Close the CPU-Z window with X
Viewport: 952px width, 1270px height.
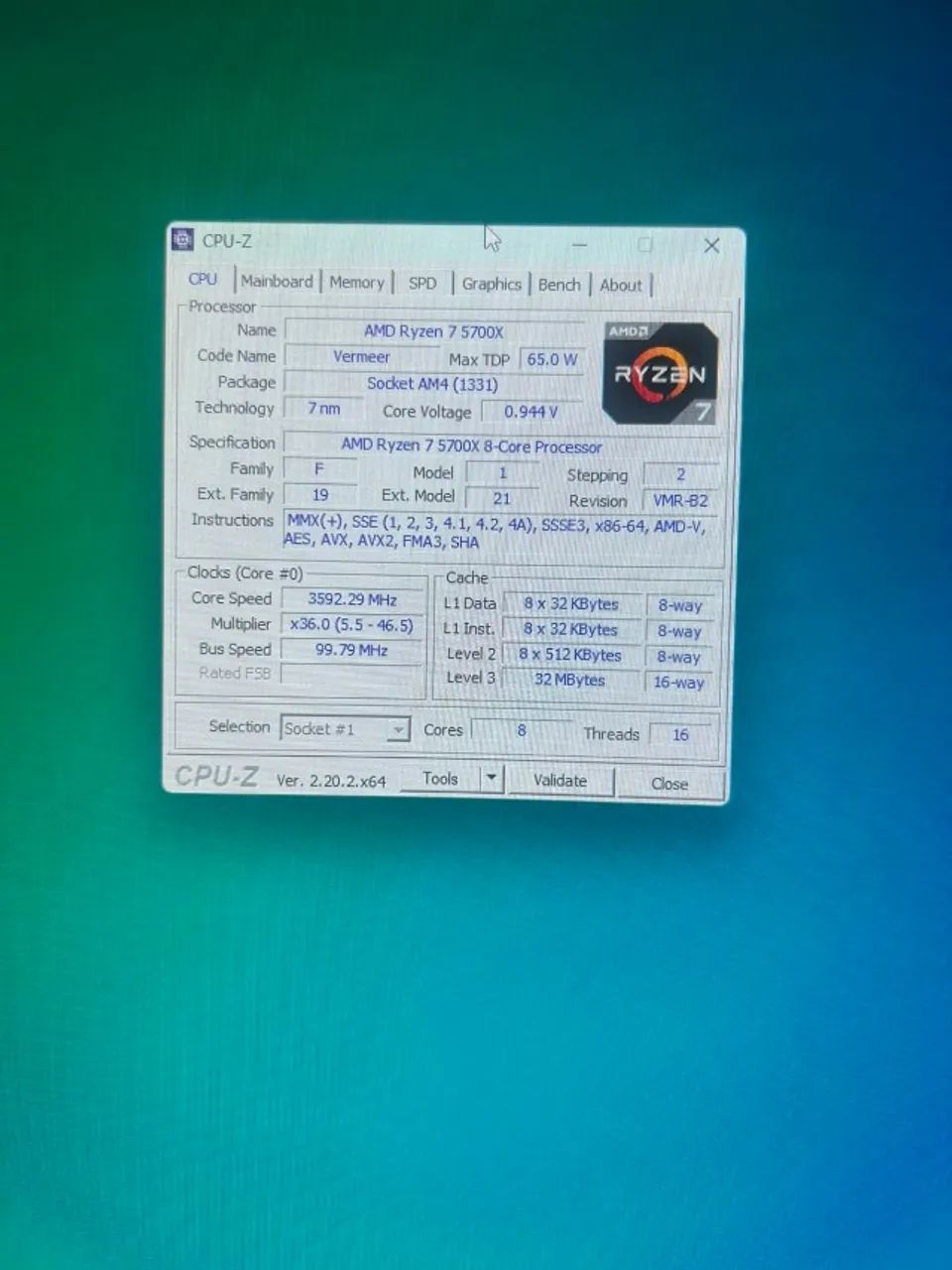pos(712,246)
